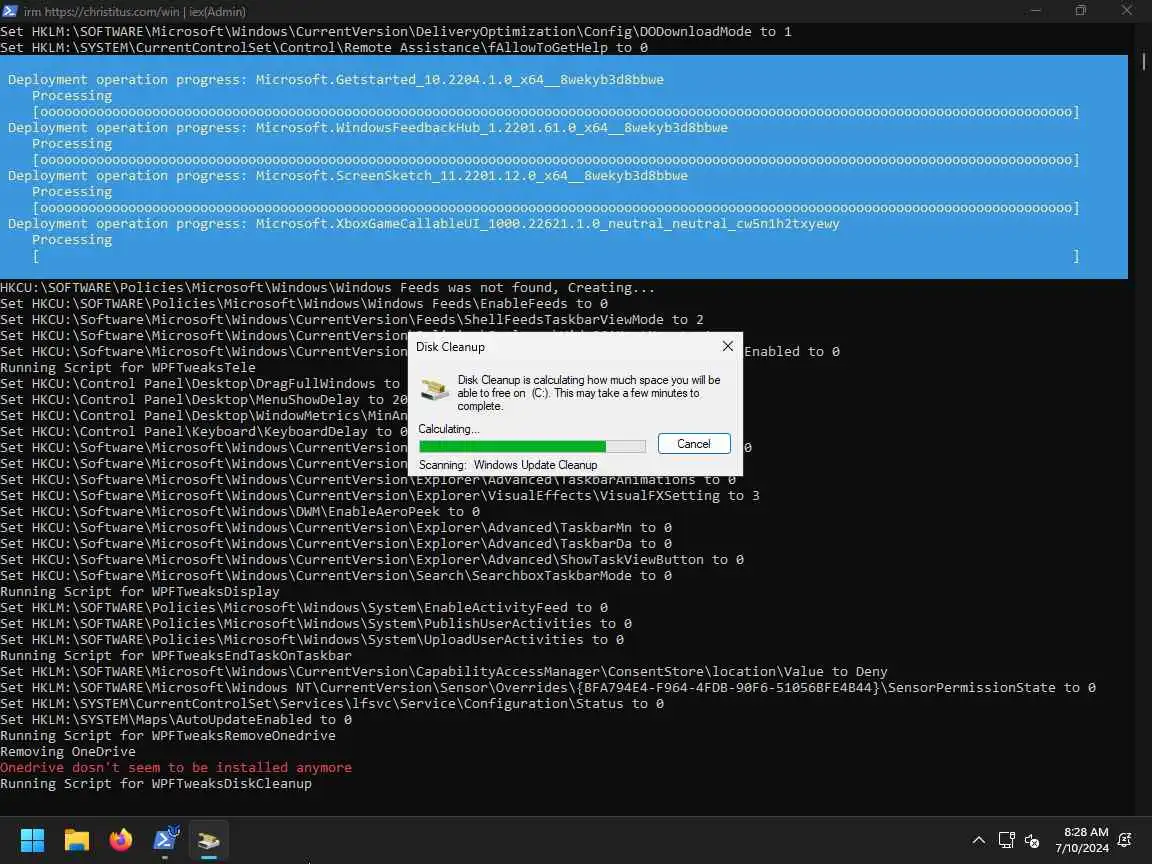
Task: Click the red 'Onedrive dosn't seem' error line
Action: [x=176, y=767]
